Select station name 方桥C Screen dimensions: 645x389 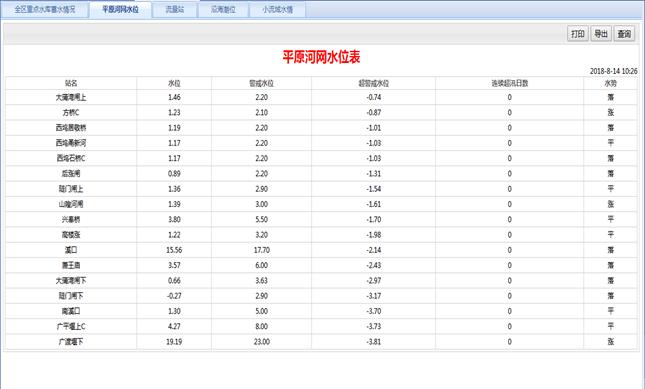pos(71,113)
